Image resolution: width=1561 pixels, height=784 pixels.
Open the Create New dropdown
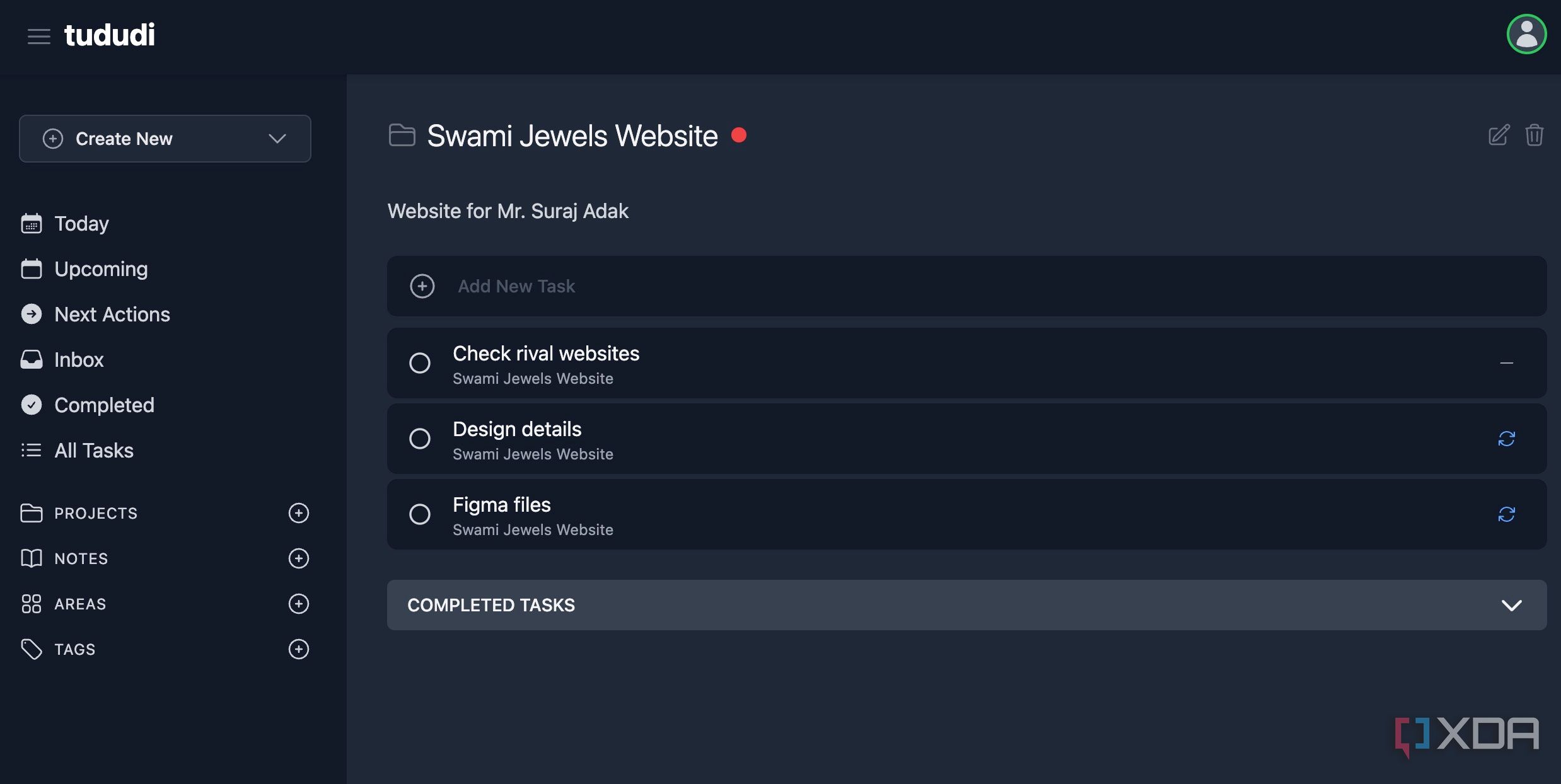[165, 139]
